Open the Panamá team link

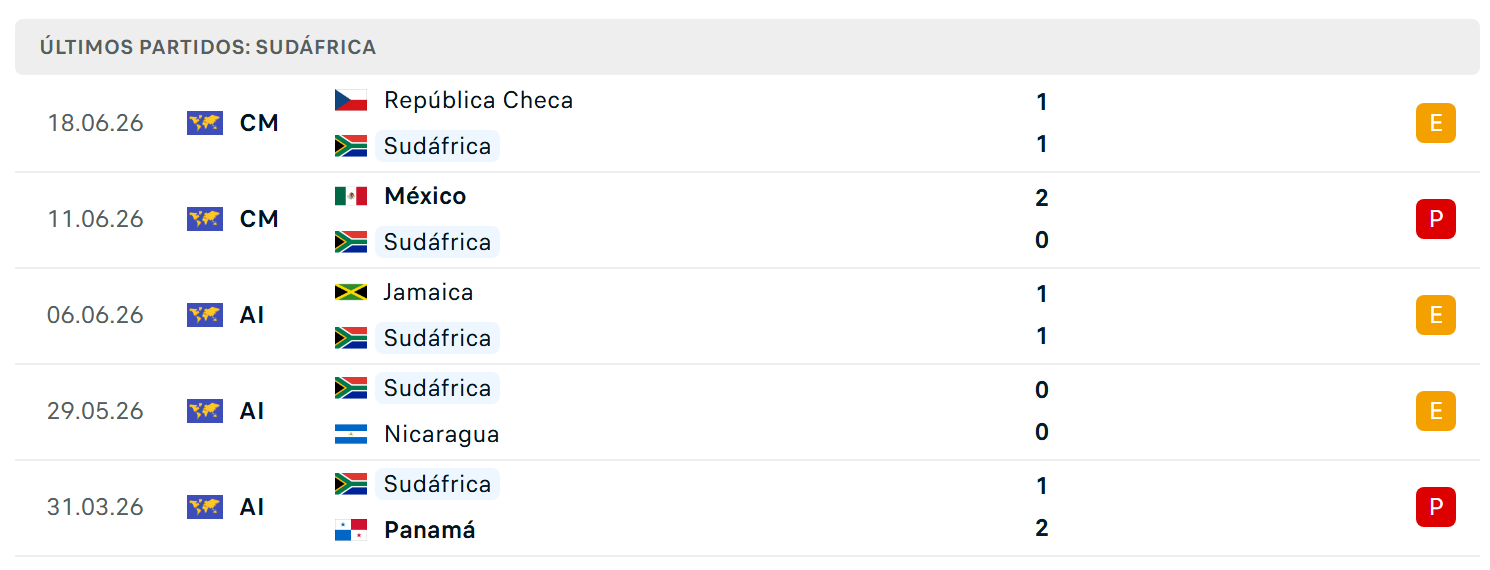[x=430, y=530]
